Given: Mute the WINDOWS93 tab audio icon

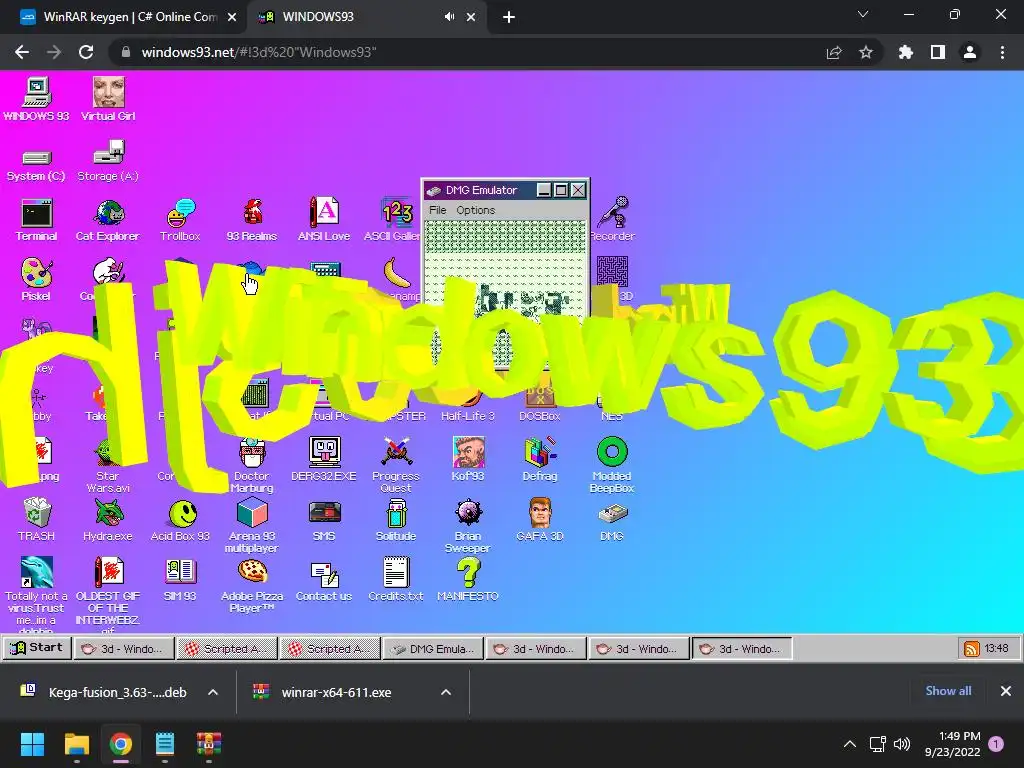Looking at the screenshot, I should 449,17.
